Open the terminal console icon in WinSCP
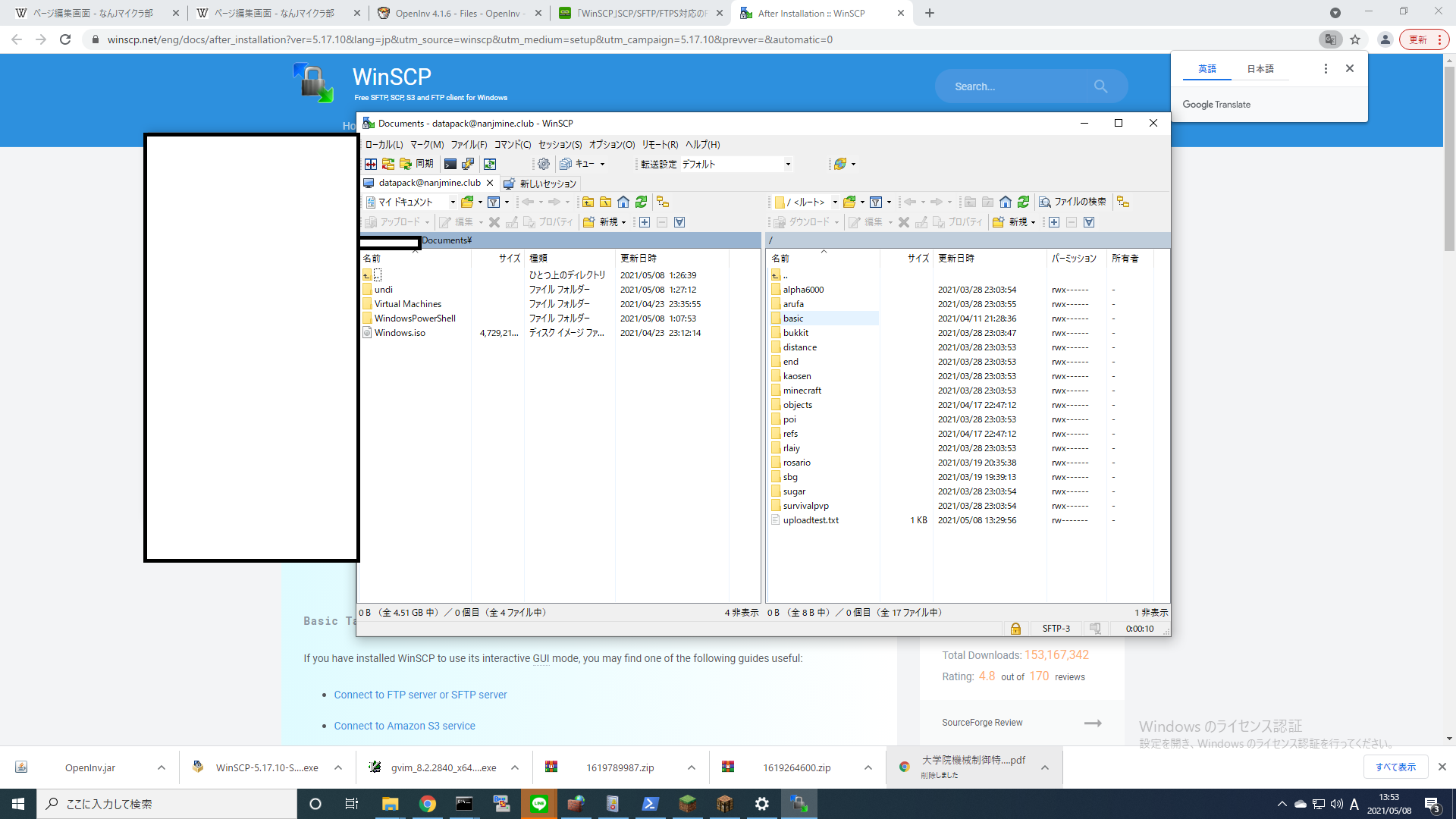The height and width of the screenshot is (819, 1456). (450, 164)
